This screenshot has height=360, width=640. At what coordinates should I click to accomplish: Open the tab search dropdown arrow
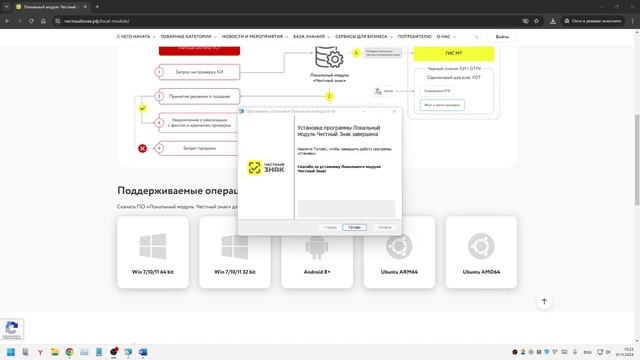click(x=7, y=7)
